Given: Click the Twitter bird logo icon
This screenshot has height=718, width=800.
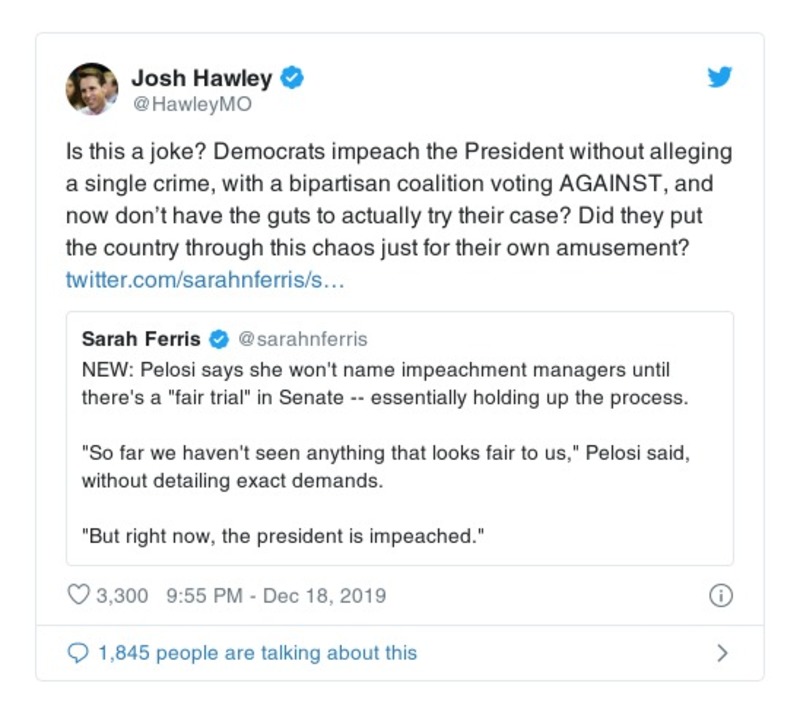Looking at the screenshot, I should tap(719, 78).
